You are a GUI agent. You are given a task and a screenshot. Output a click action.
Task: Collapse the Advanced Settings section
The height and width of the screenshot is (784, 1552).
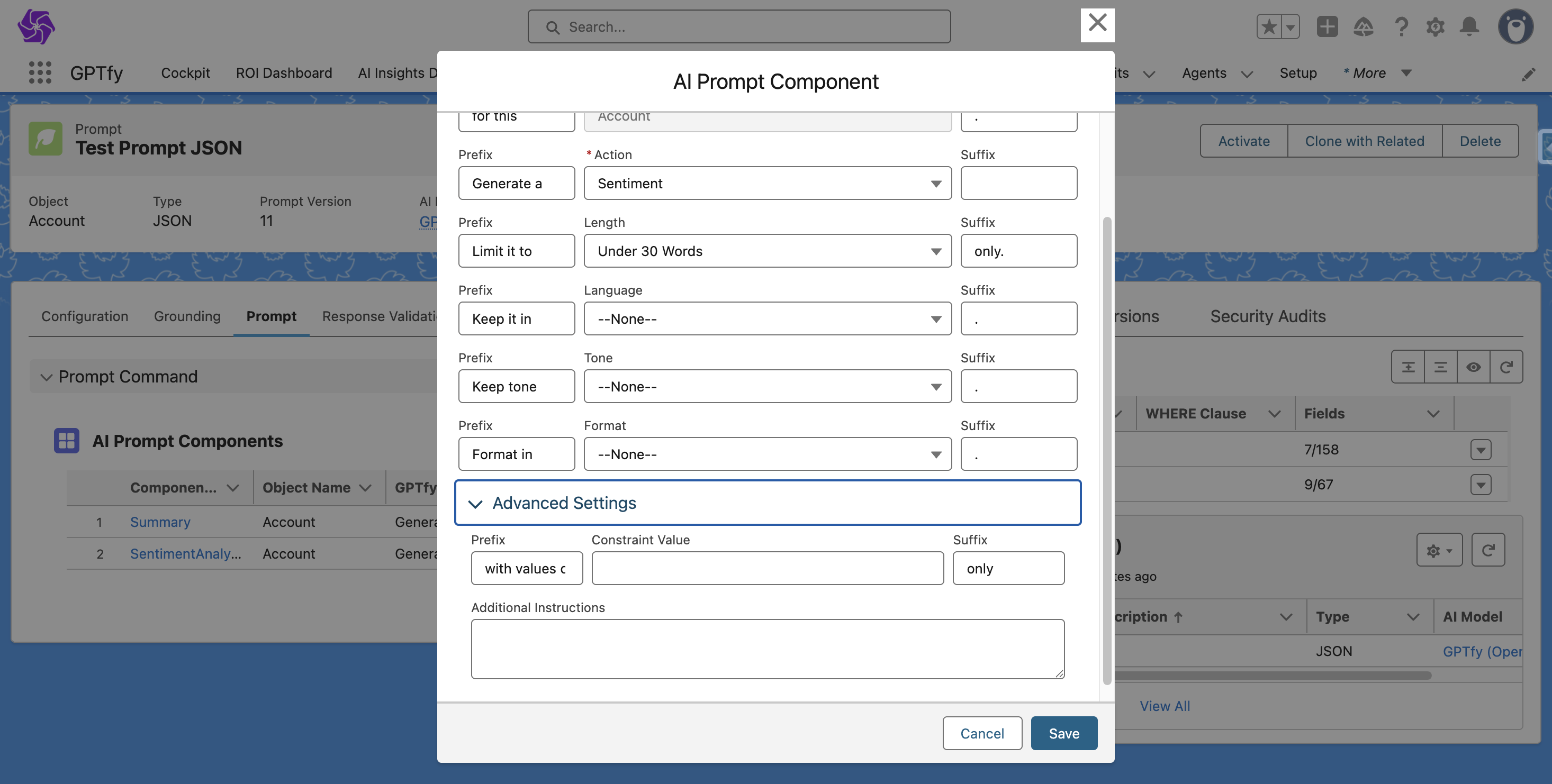click(x=475, y=504)
